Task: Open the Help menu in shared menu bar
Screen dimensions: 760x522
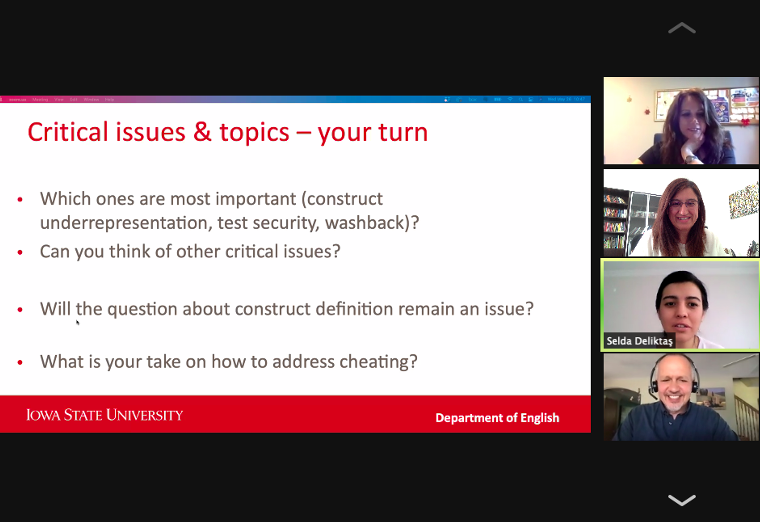Action: 110,99
